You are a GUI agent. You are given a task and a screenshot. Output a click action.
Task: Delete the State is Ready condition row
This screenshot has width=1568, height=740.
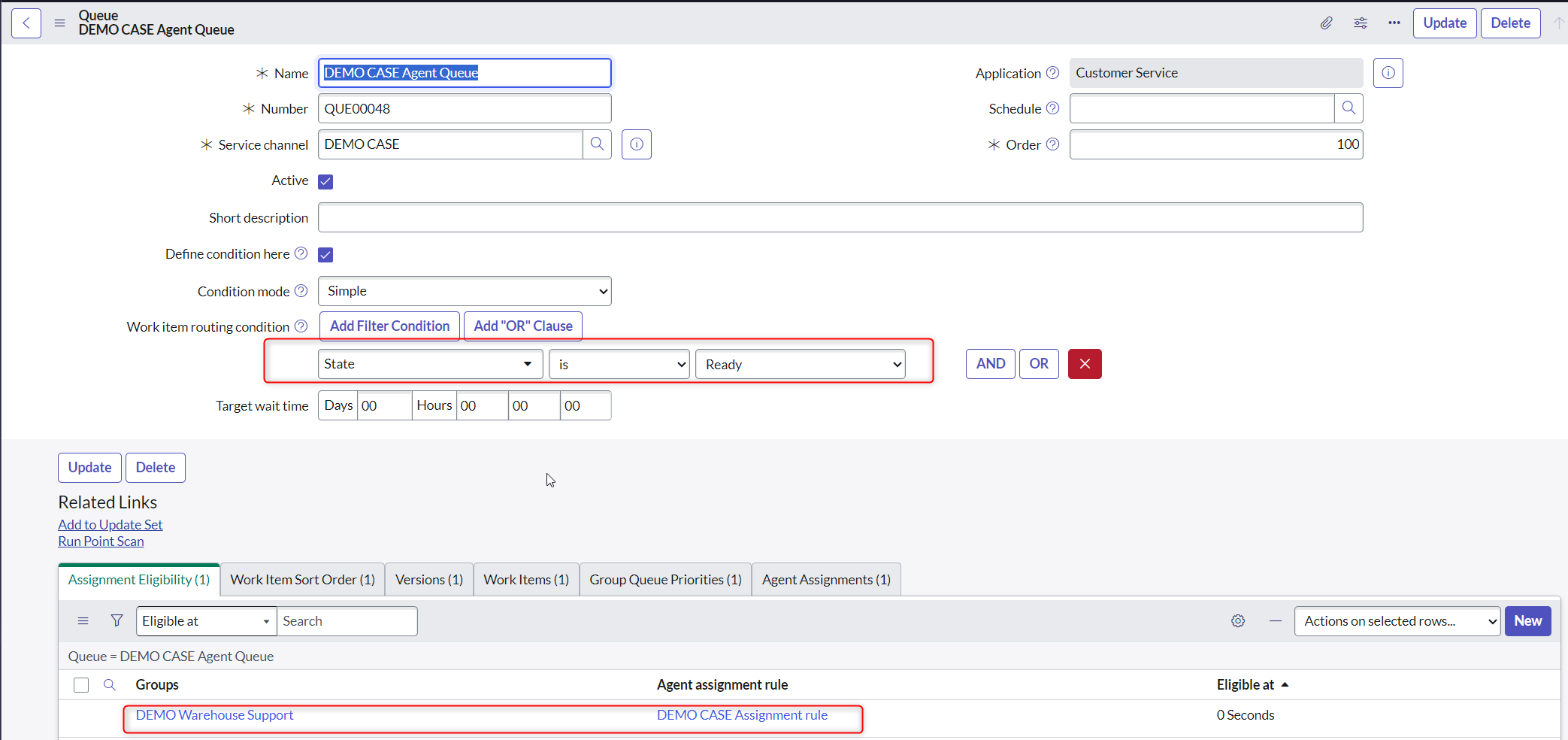(x=1085, y=364)
